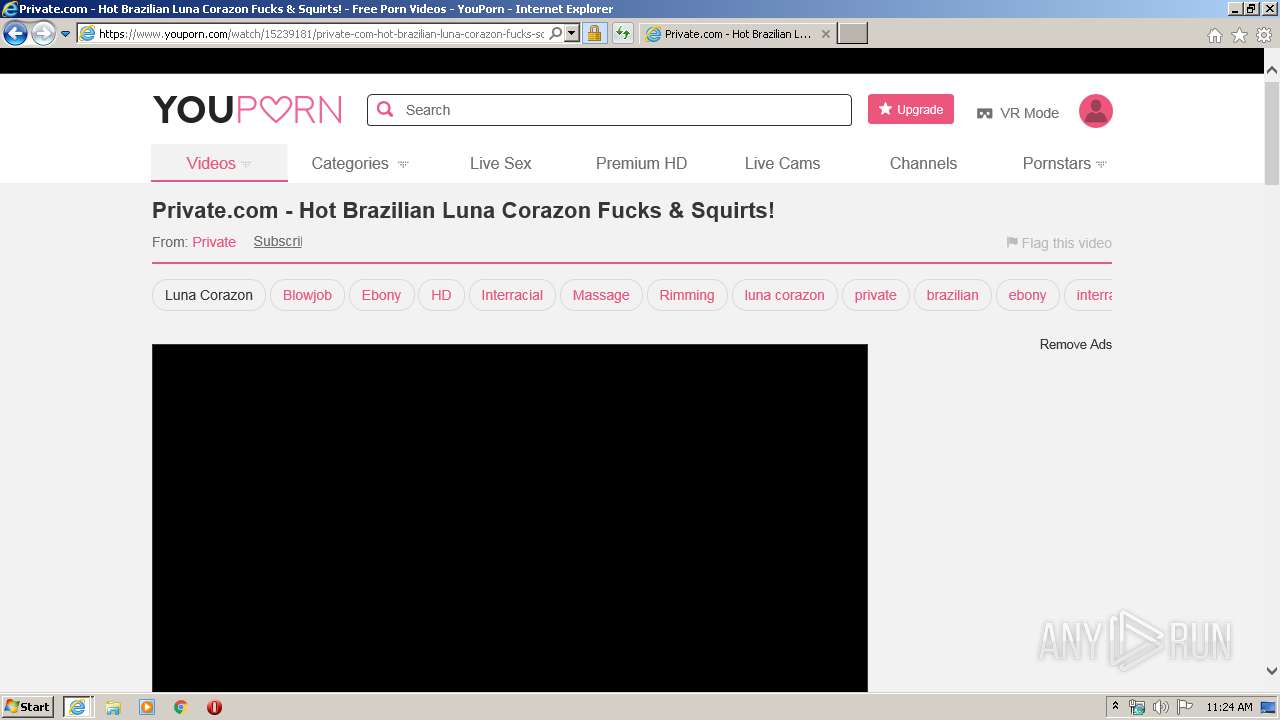Select the lowercase 'luna corazon' tag

pos(784,295)
